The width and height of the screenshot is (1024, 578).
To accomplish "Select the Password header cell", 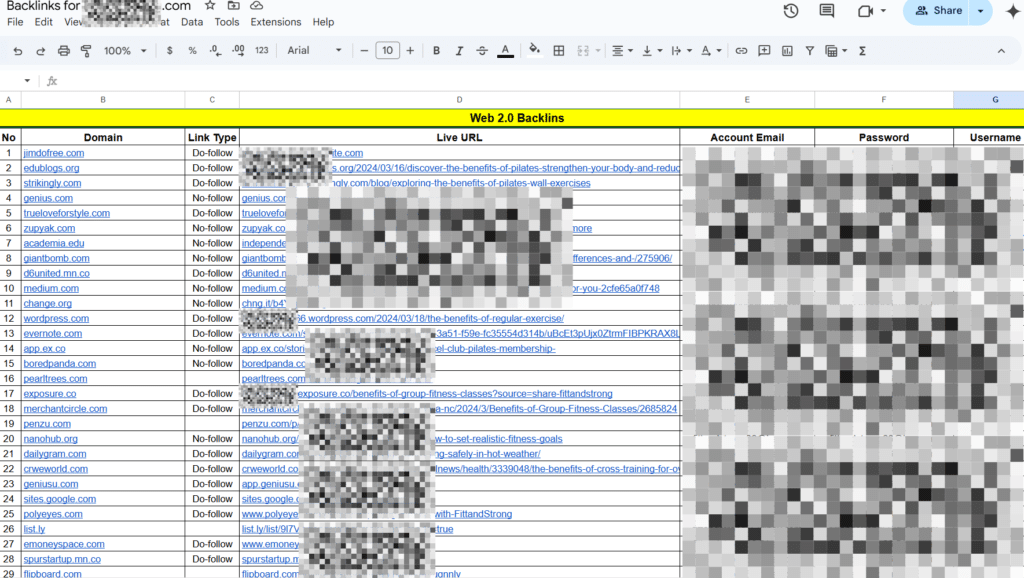I will pyautogui.click(x=884, y=137).
